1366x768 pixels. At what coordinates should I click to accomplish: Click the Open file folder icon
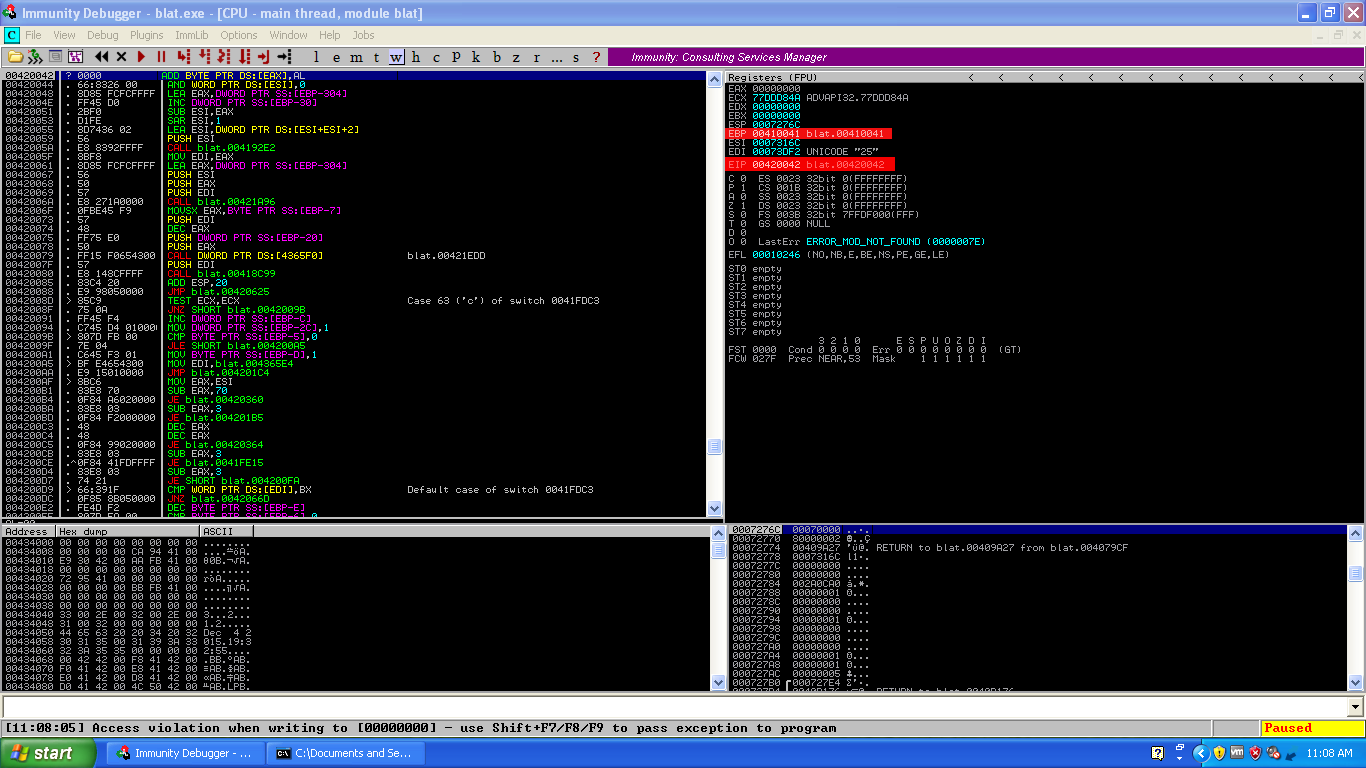point(15,57)
